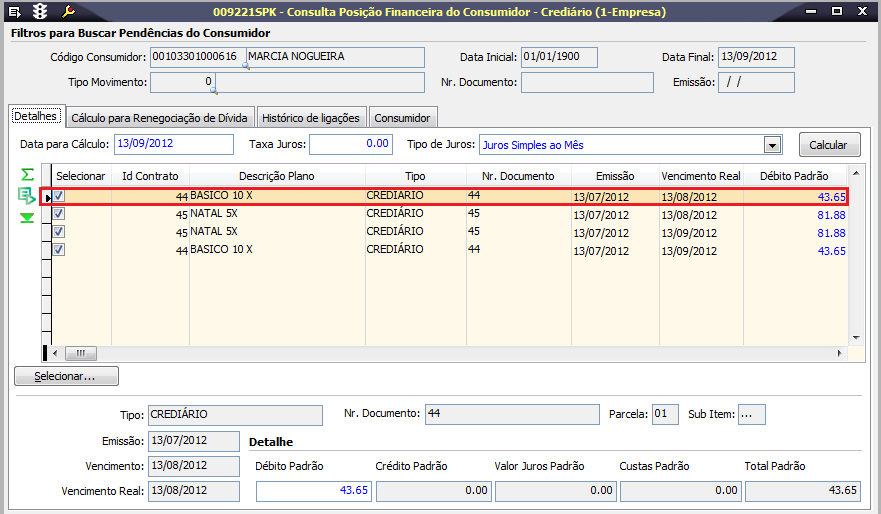Click the Id Contrato column header
This screenshot has width=881, height=514.
tap(151, 176)
